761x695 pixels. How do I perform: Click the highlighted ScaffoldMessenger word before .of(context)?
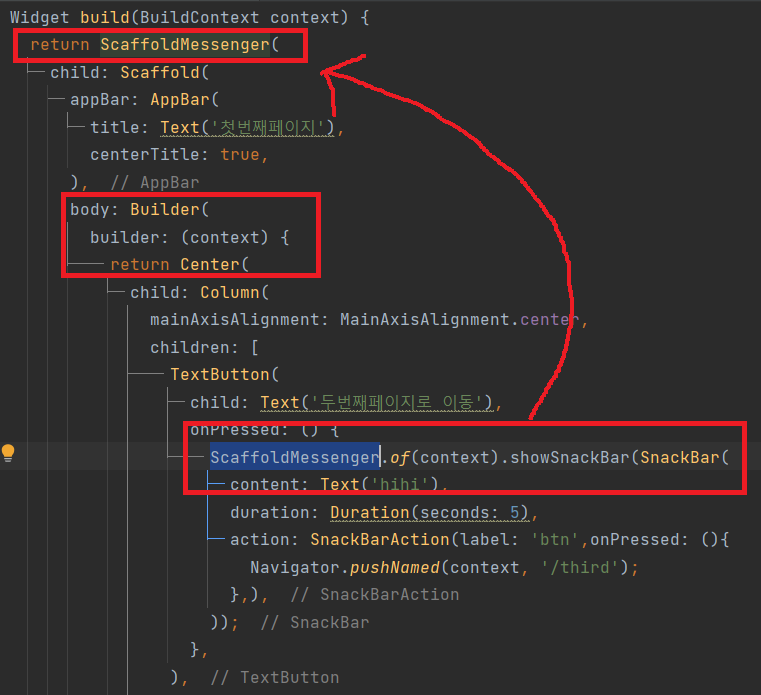(x=295, y=457)
